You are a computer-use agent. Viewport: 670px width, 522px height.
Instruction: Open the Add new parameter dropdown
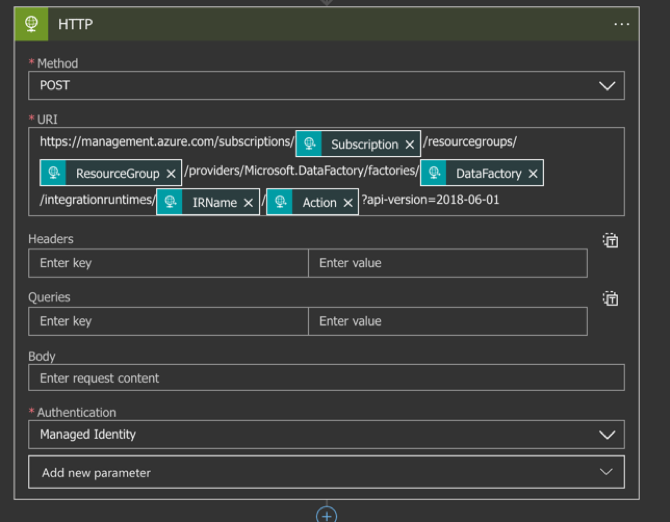click(326, 472)
